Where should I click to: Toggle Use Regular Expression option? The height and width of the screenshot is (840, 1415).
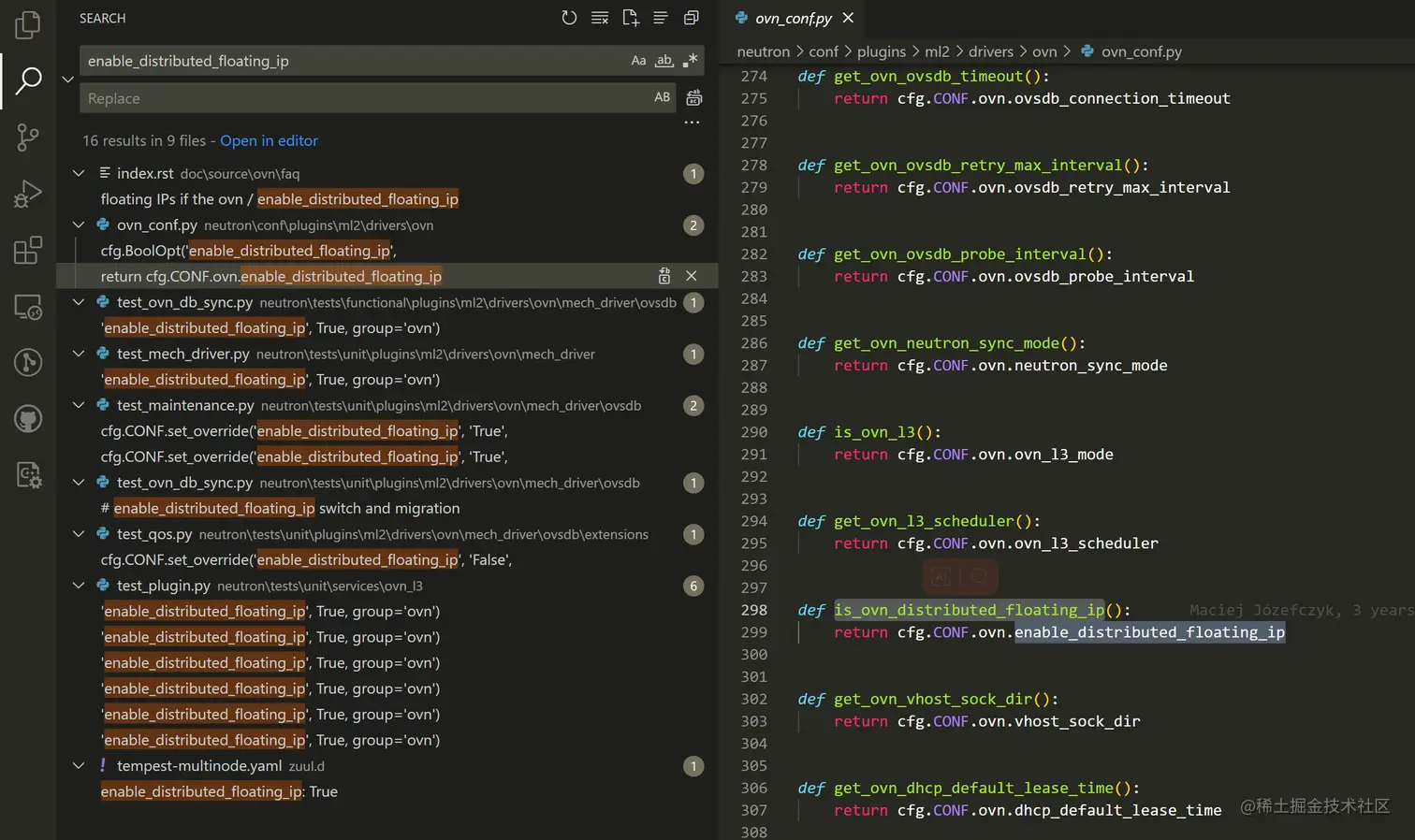pyautogui.click(x=691, y=61)
